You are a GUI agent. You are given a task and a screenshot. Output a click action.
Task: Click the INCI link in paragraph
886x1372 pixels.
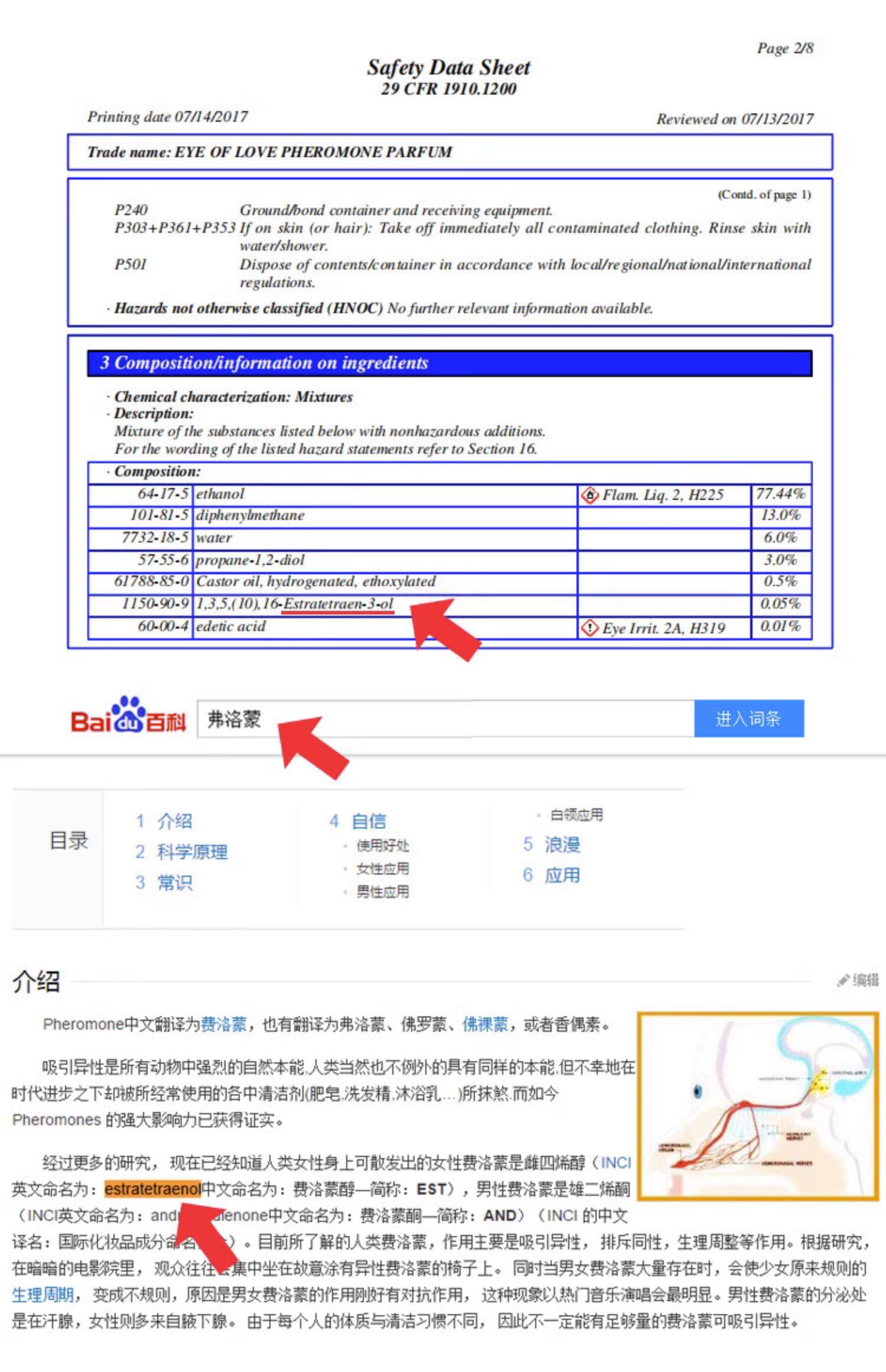616,1163
